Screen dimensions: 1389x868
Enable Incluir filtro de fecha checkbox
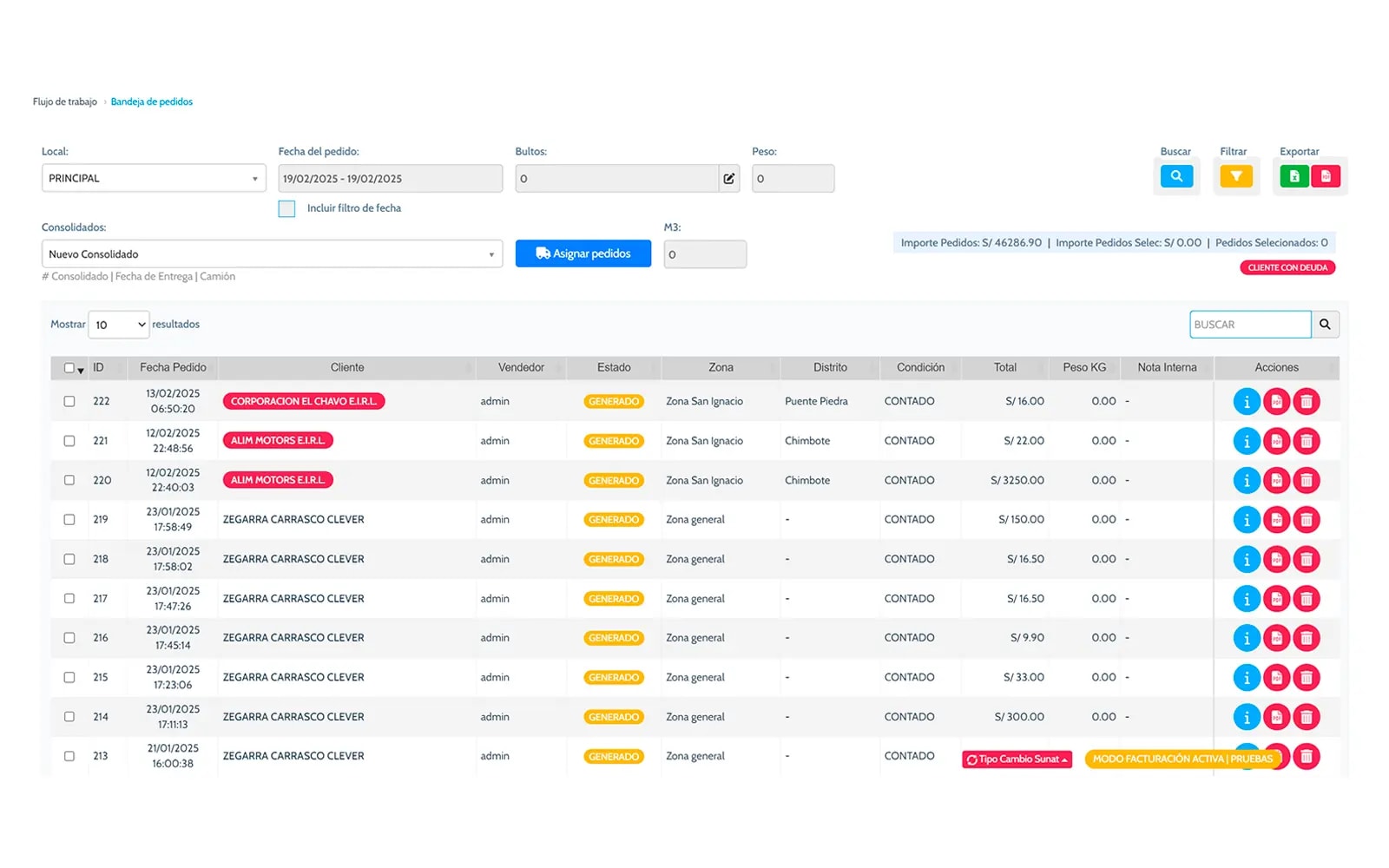(x=286, y=208)
